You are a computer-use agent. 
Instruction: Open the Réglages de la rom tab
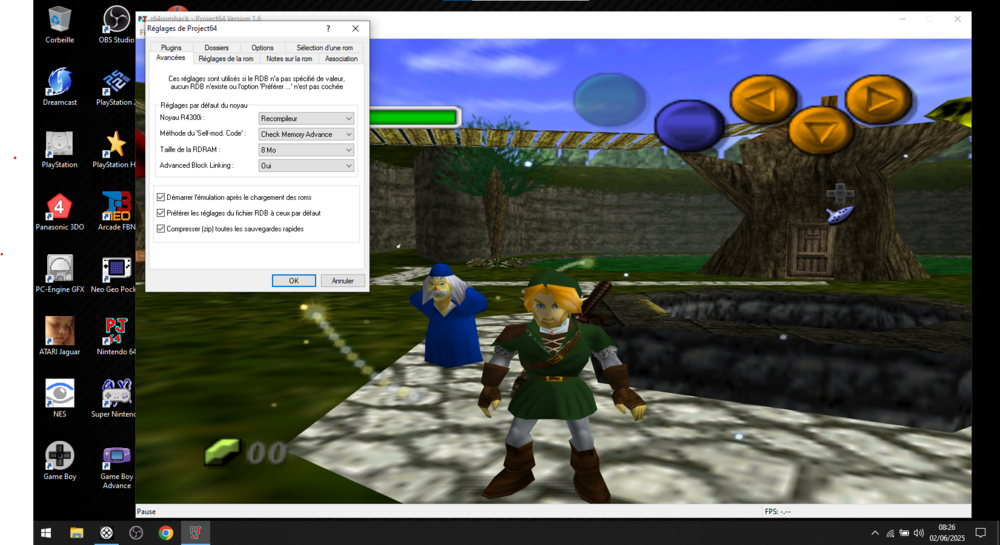(226, 59)
